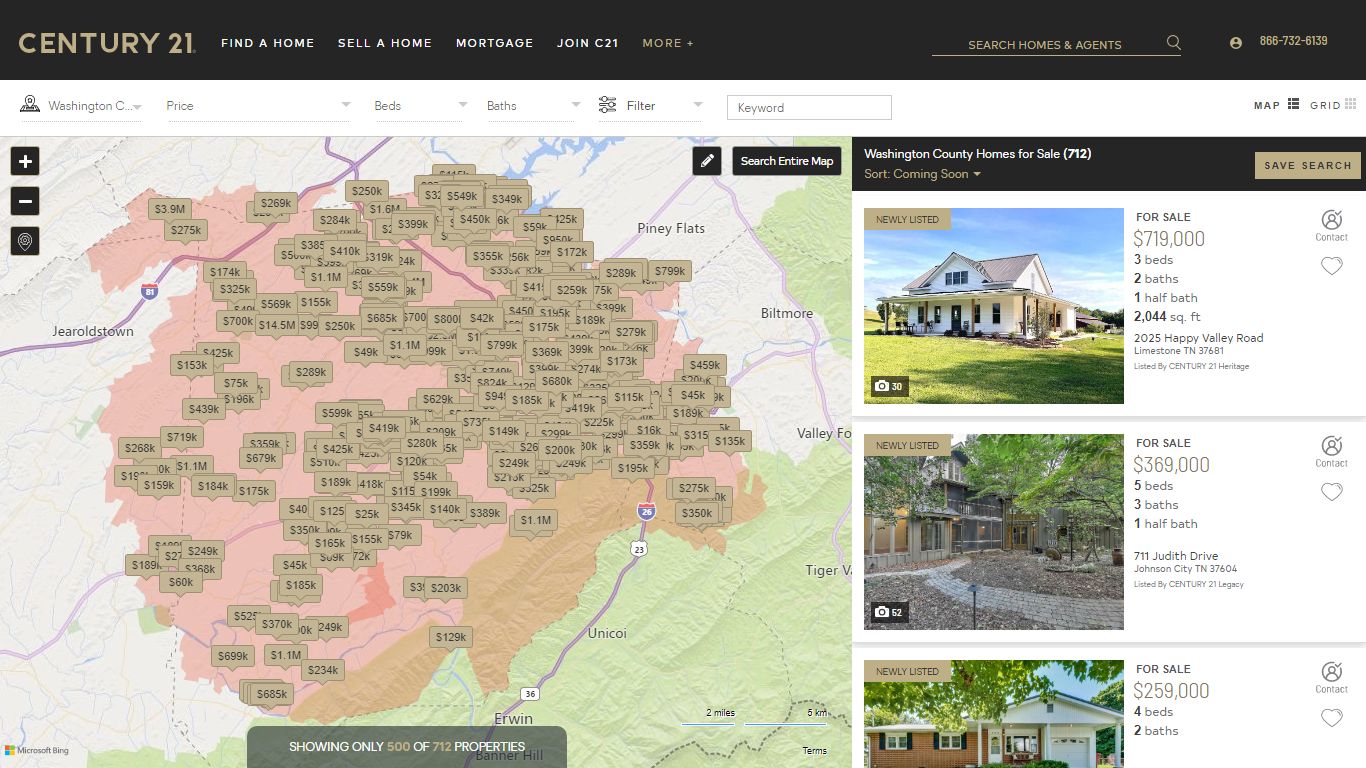Change the Sort: Coming Soon order

922,174
